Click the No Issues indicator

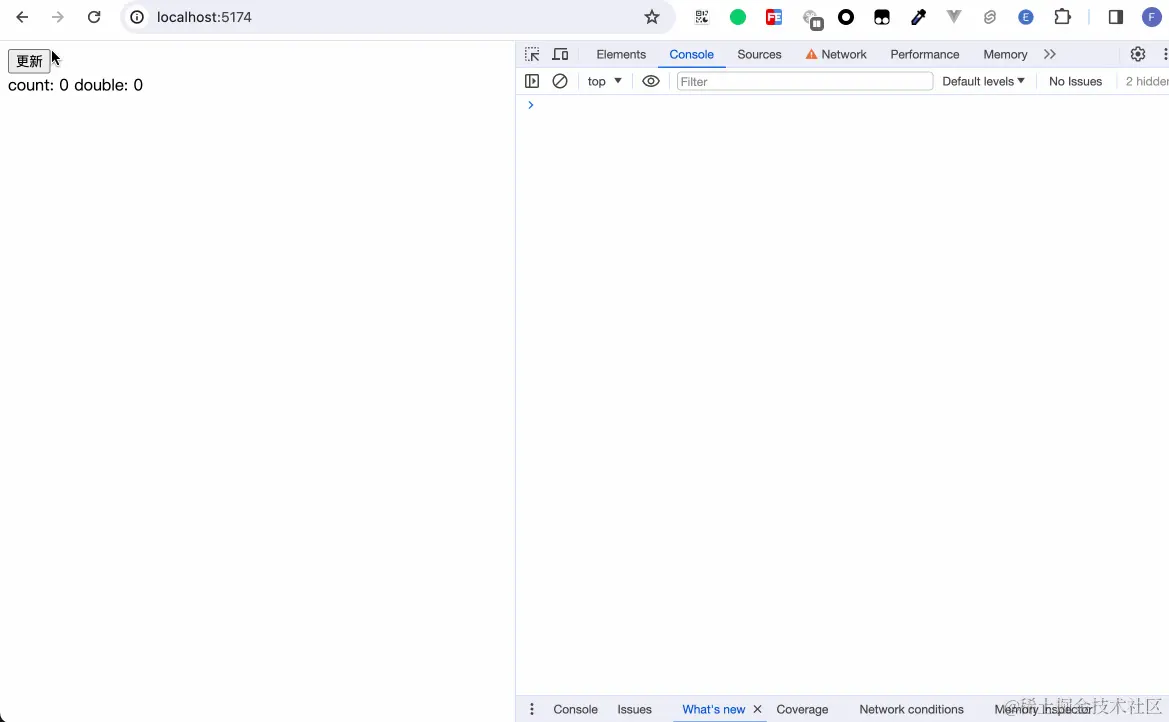click(1075, 81)
